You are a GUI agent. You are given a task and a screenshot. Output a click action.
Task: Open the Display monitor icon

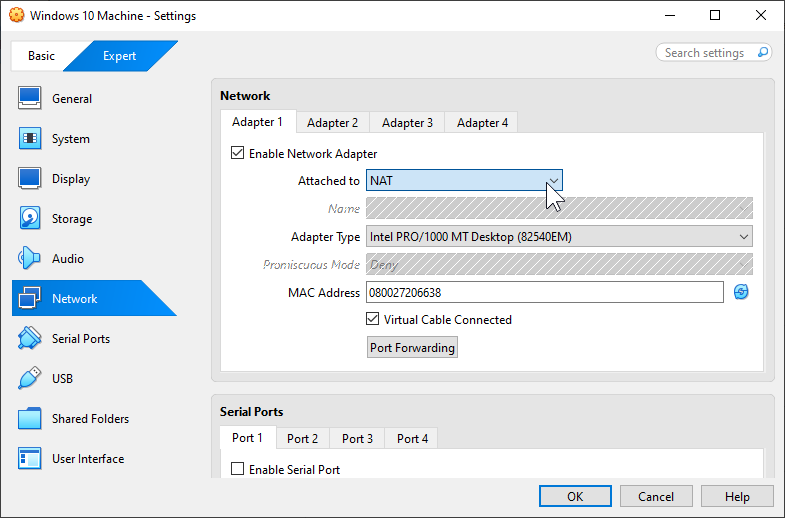click(x=30, y=178)
